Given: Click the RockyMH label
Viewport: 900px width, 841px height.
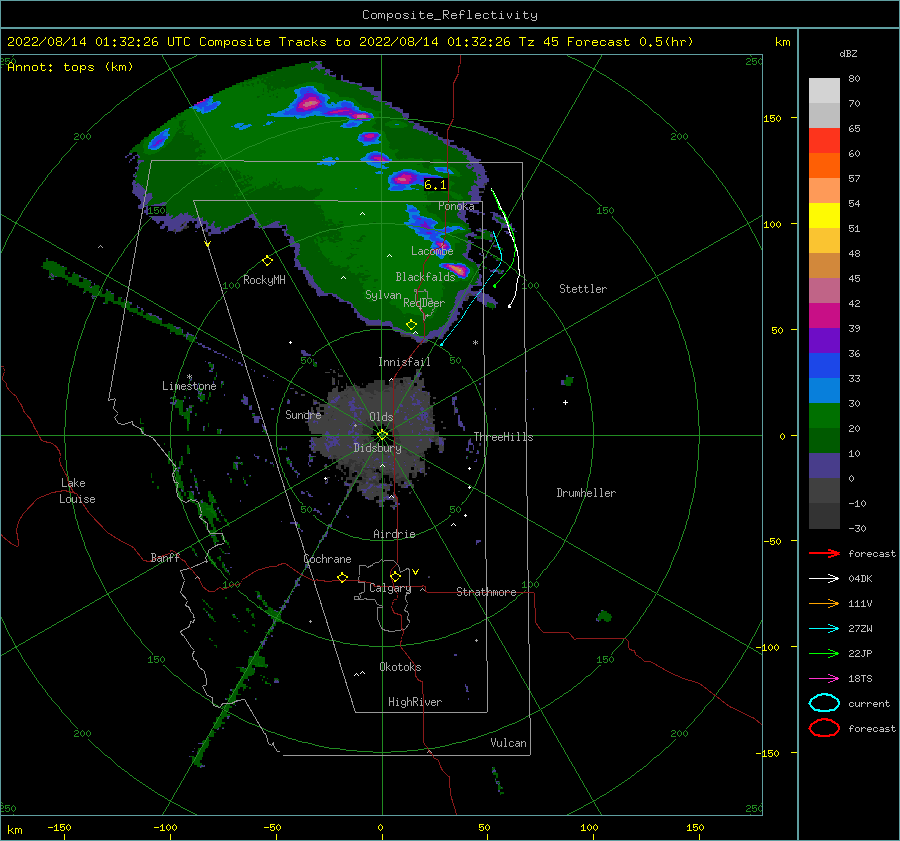Looking at the screenshot, I should pyautogui.click(x=264, y=280).
